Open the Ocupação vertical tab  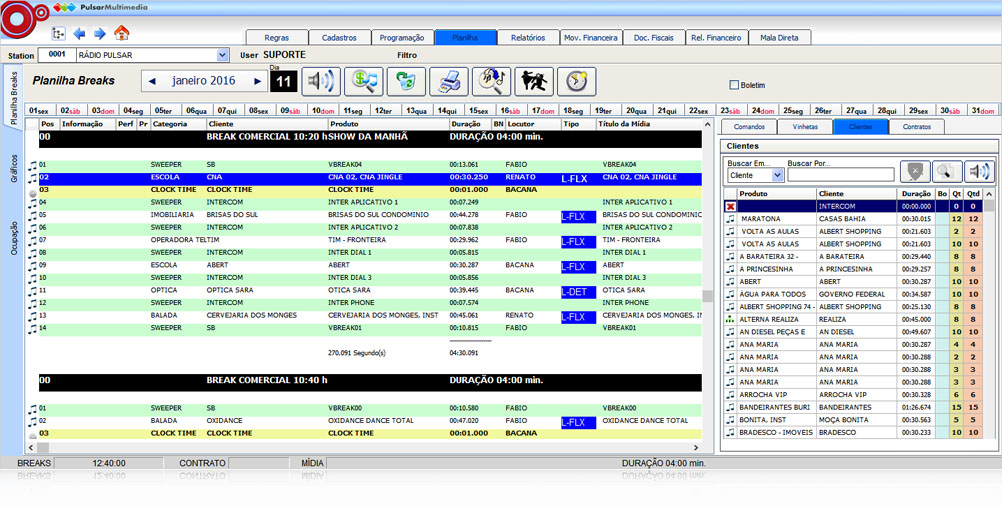click(13, 238)
